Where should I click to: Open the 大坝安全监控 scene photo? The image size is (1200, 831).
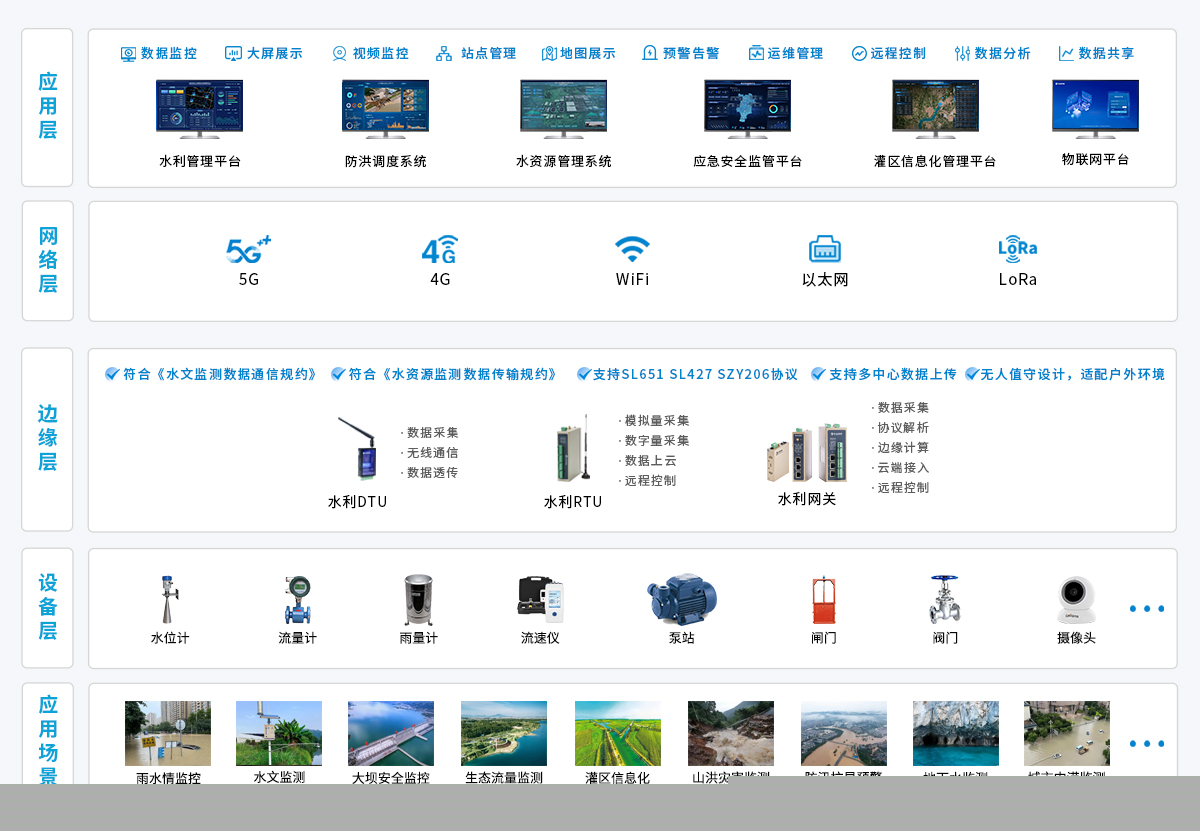[390, 733]
